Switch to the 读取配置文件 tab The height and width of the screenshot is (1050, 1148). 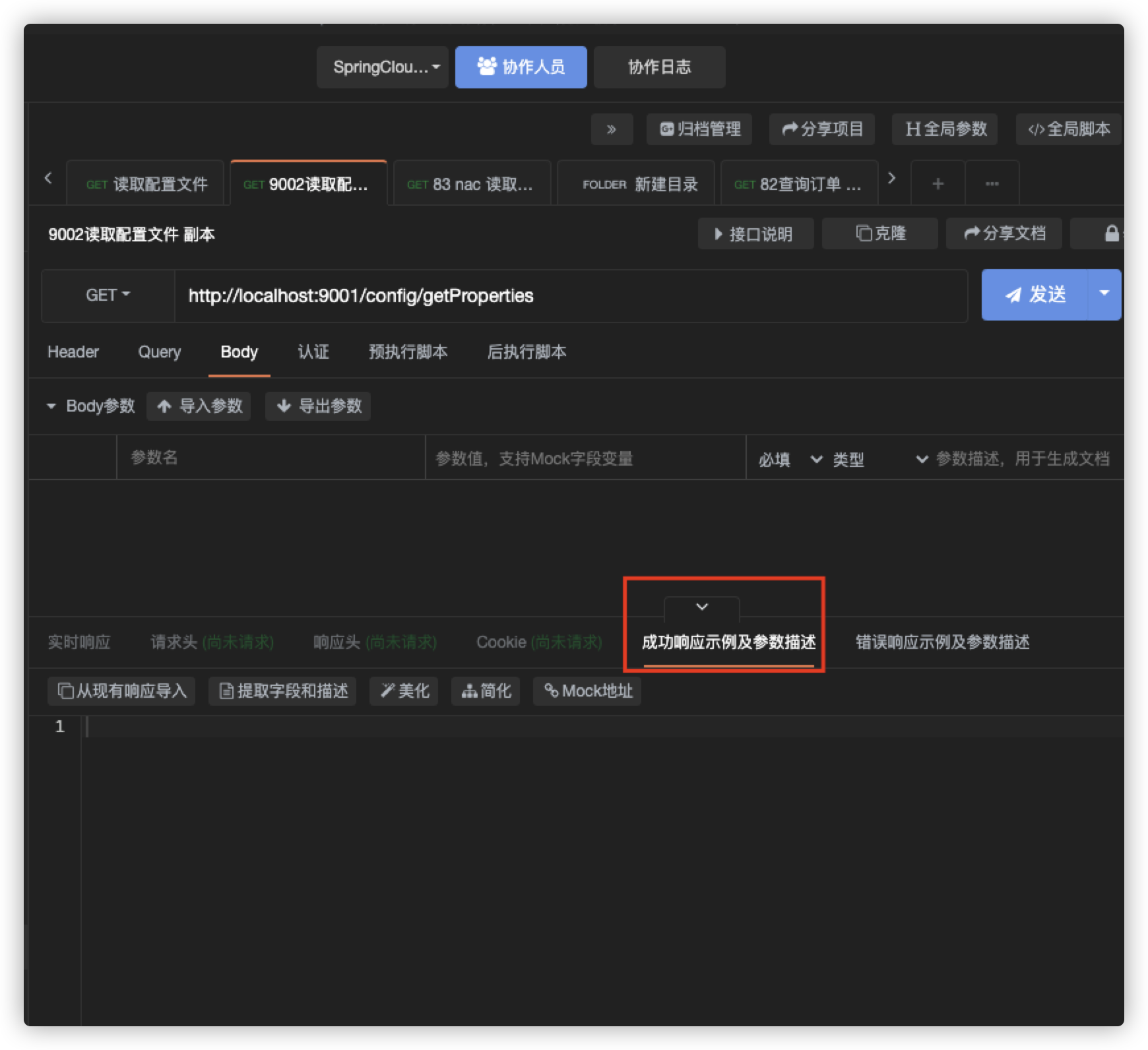[146, 184]
